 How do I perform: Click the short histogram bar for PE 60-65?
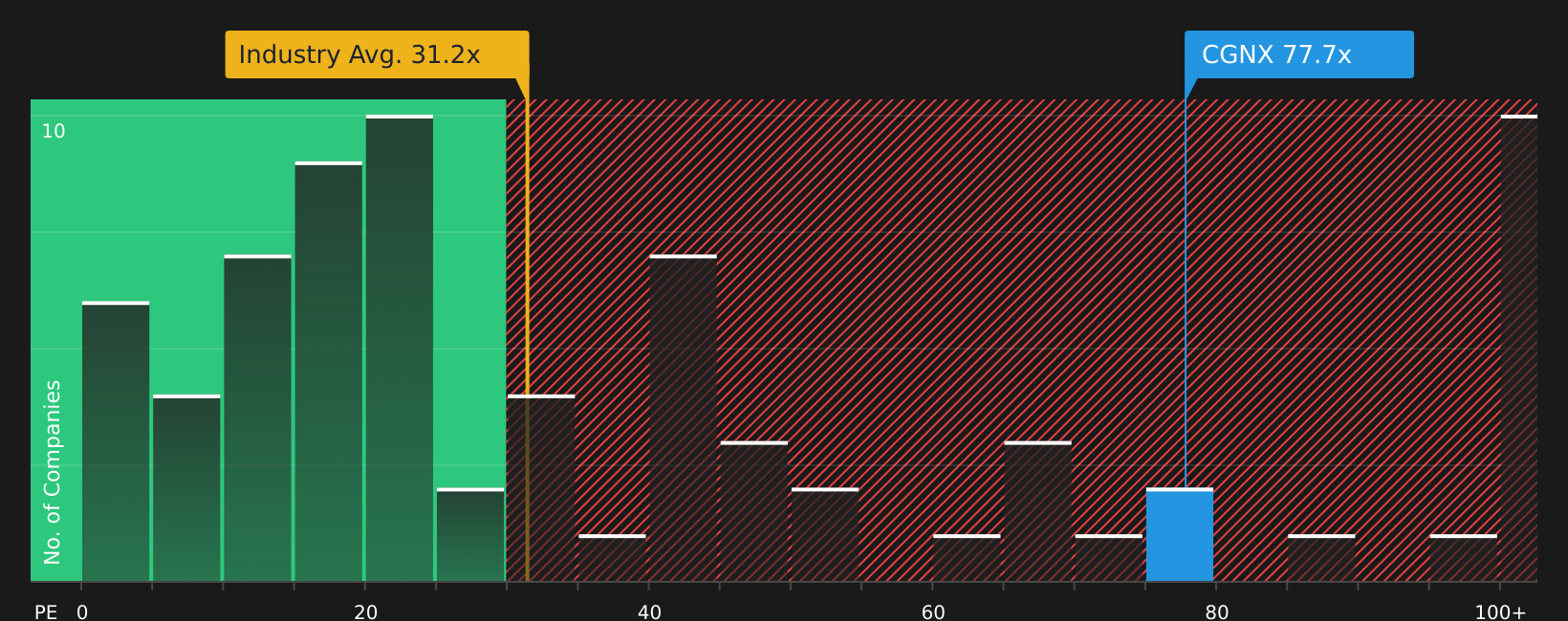(967, 558)
